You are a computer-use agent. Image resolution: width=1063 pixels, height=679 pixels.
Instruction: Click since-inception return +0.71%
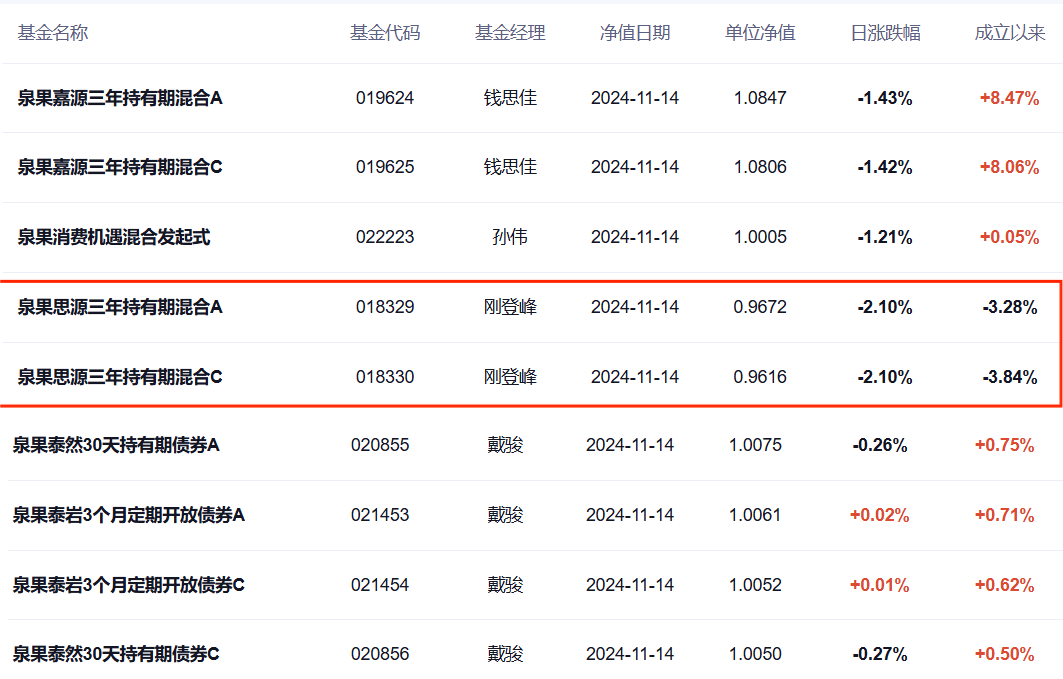coord(1005,515)
